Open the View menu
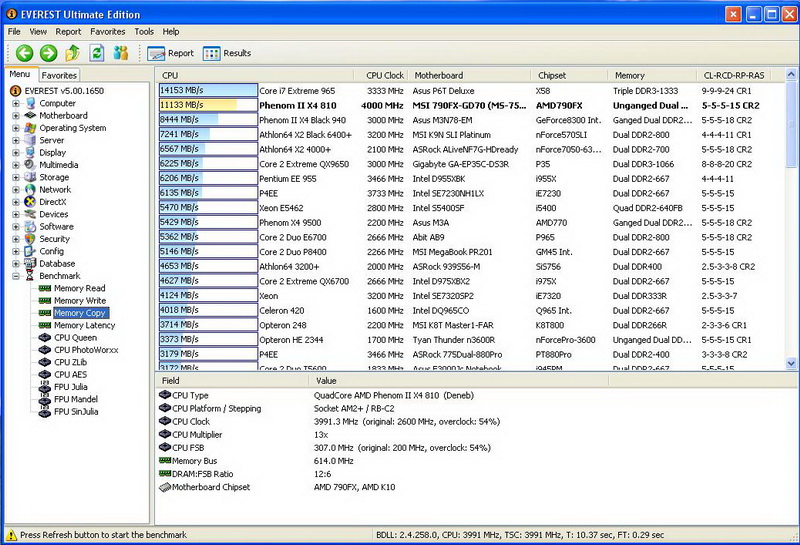The width and height of the screenshot is (800, 545). point(38,32)
